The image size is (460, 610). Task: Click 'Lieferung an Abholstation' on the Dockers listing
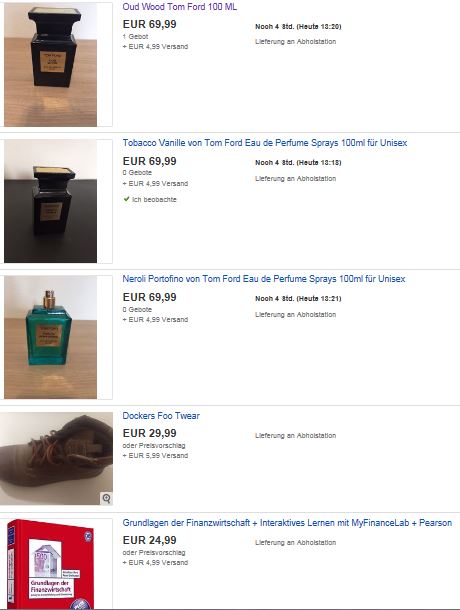point(295,435)
